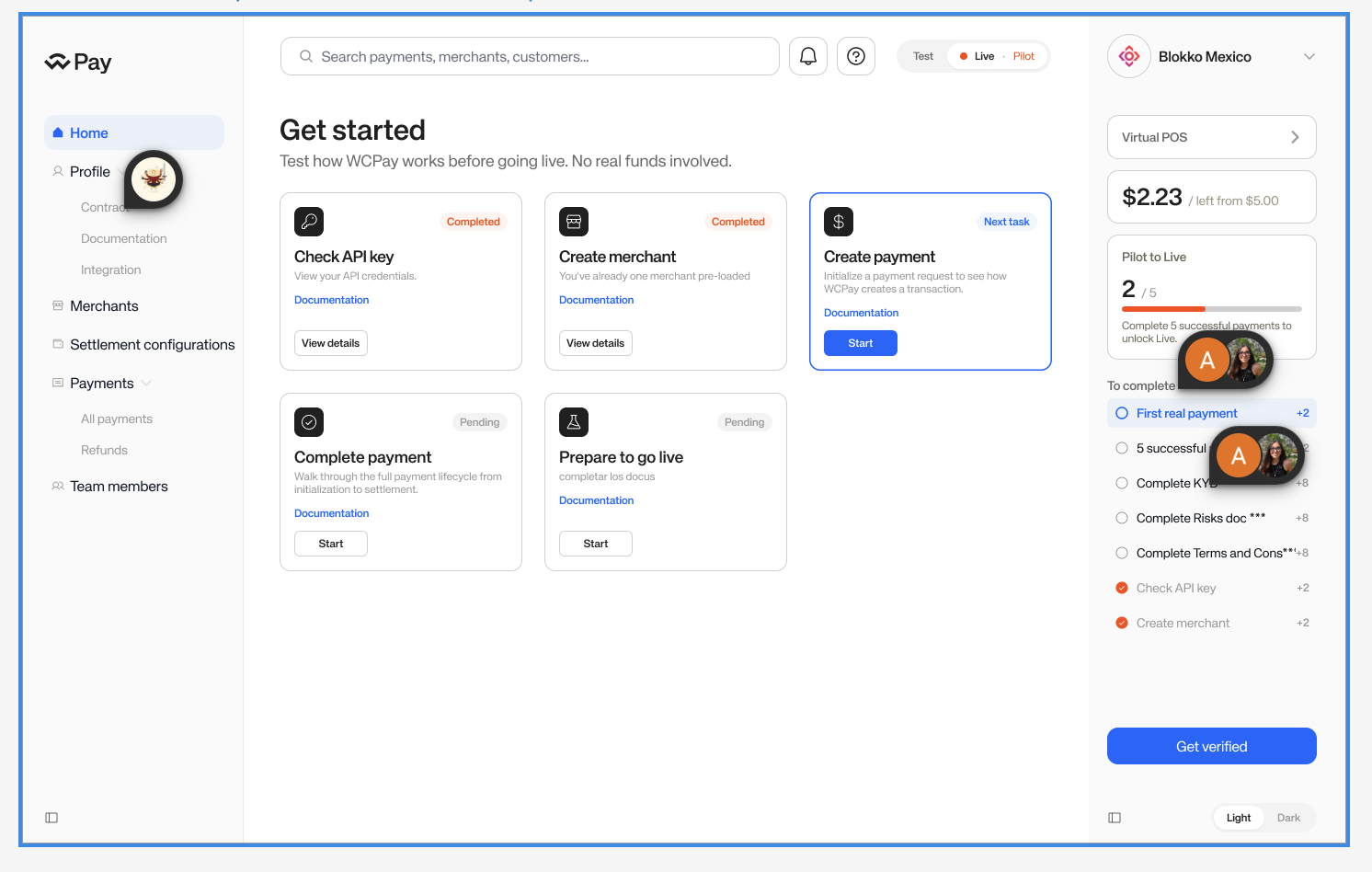
Task: Click the WCPay logo
Action: [78, 62]
